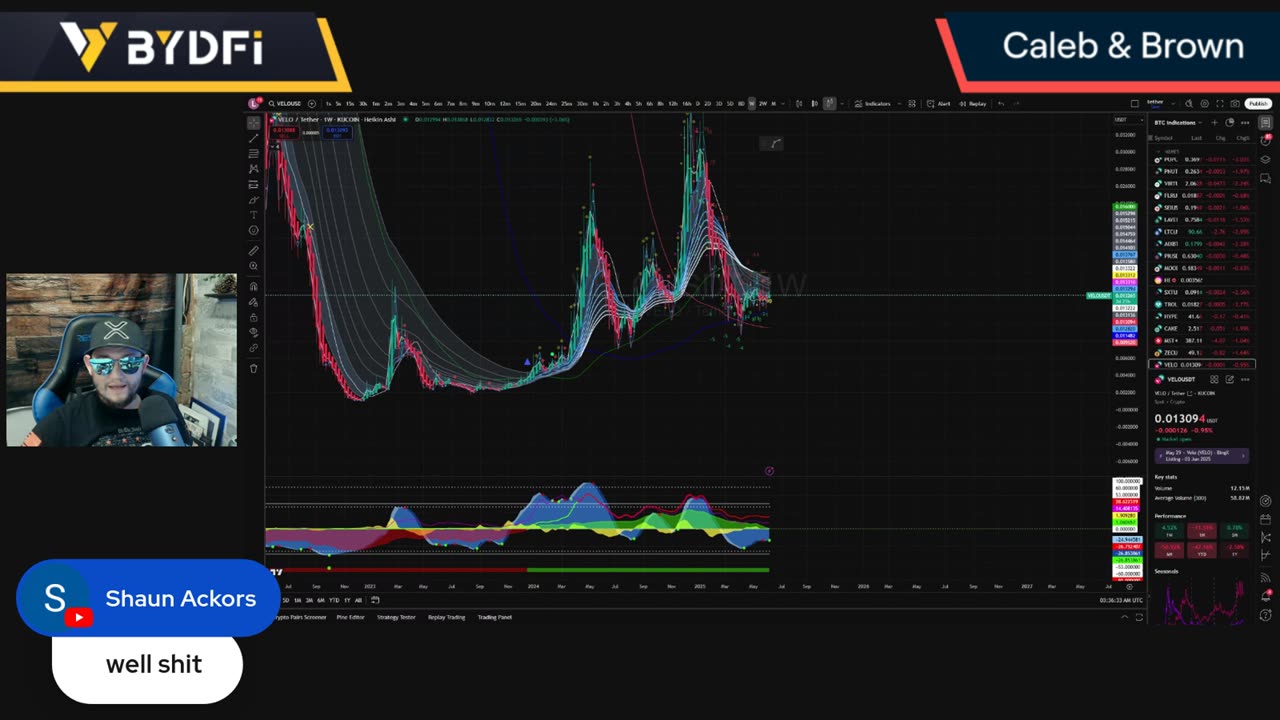Select the Heikin Ashi chart type icon
Image resolution: width=1280 pixels, height=720 pixels.
tap(830, 103)
